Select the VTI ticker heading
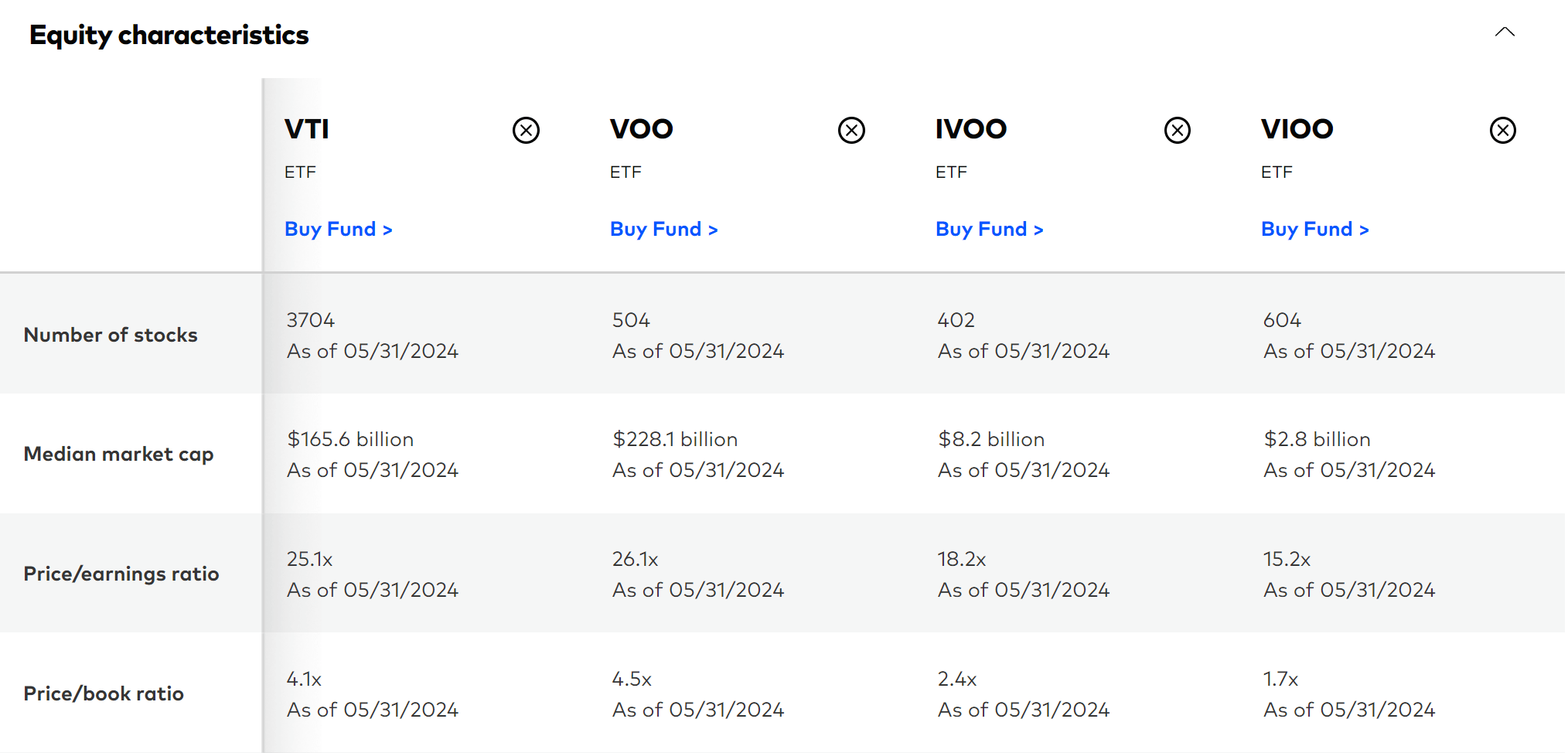This screenshot has height=753, width=1568. click(x=306, y=129)
